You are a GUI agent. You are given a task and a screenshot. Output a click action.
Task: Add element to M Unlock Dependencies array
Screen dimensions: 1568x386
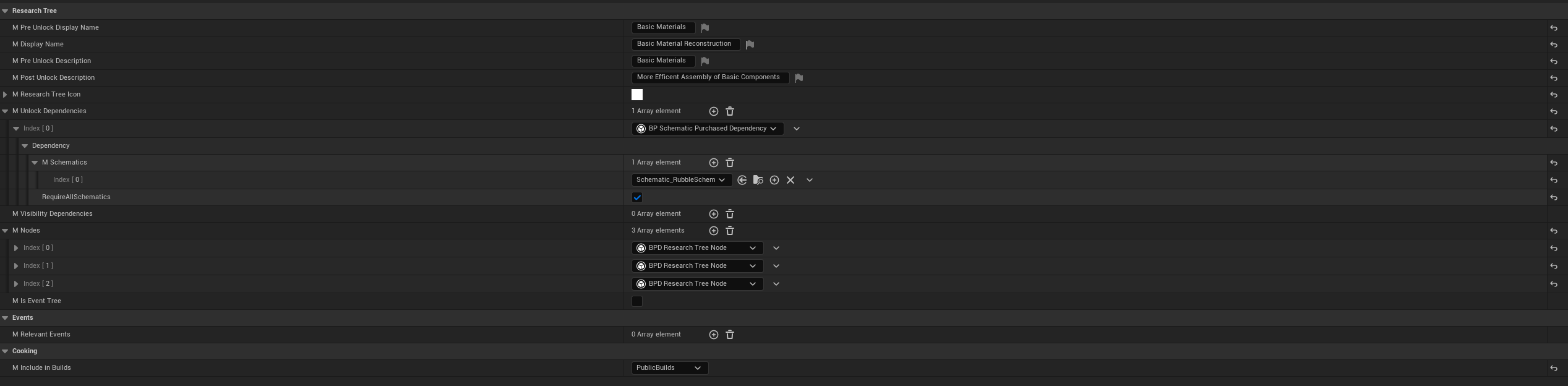(x=713, y=111)
